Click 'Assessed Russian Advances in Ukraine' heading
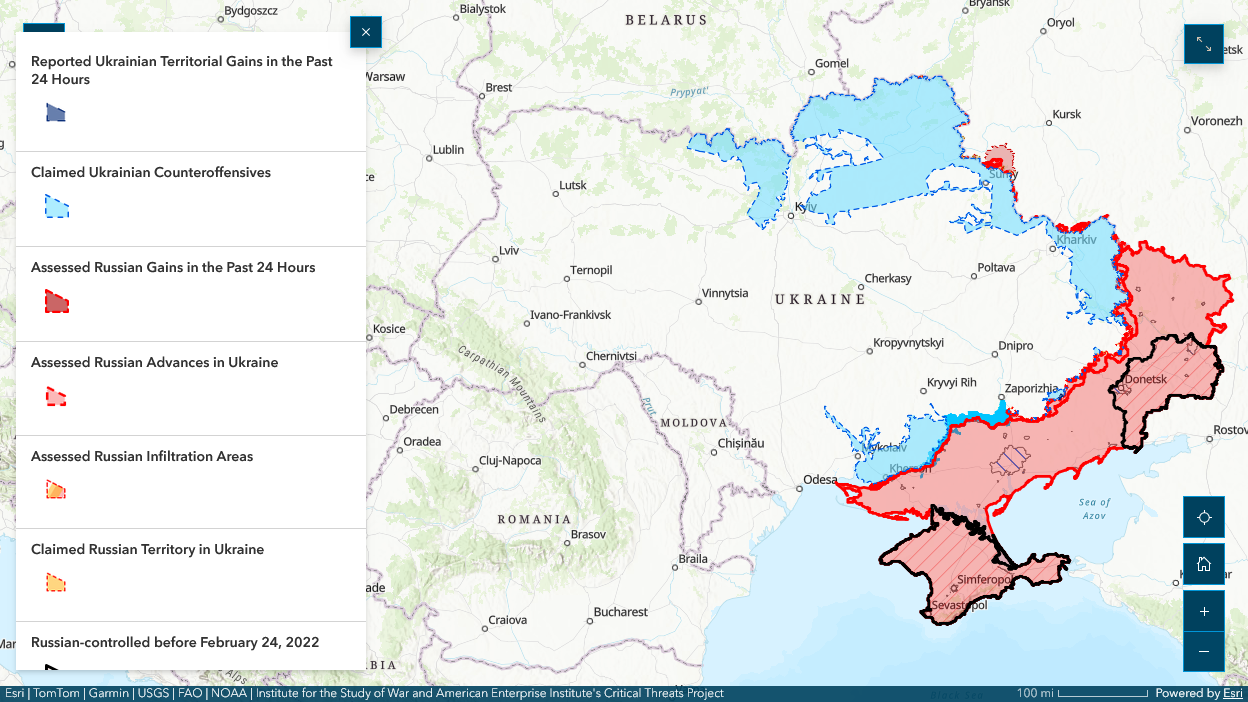 click(154, 362)
